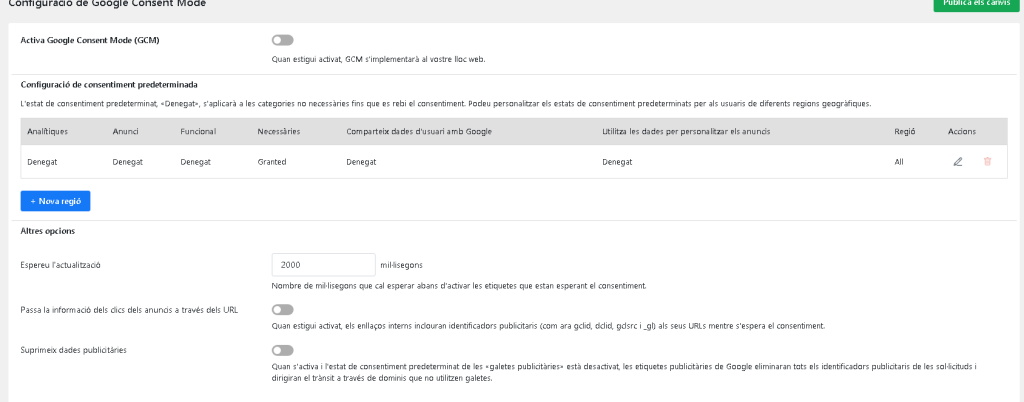This screenshot has width=1024, height=402.
Task: Enable the Activa Google Consent Mode toggle
Action: click(282, 41)
